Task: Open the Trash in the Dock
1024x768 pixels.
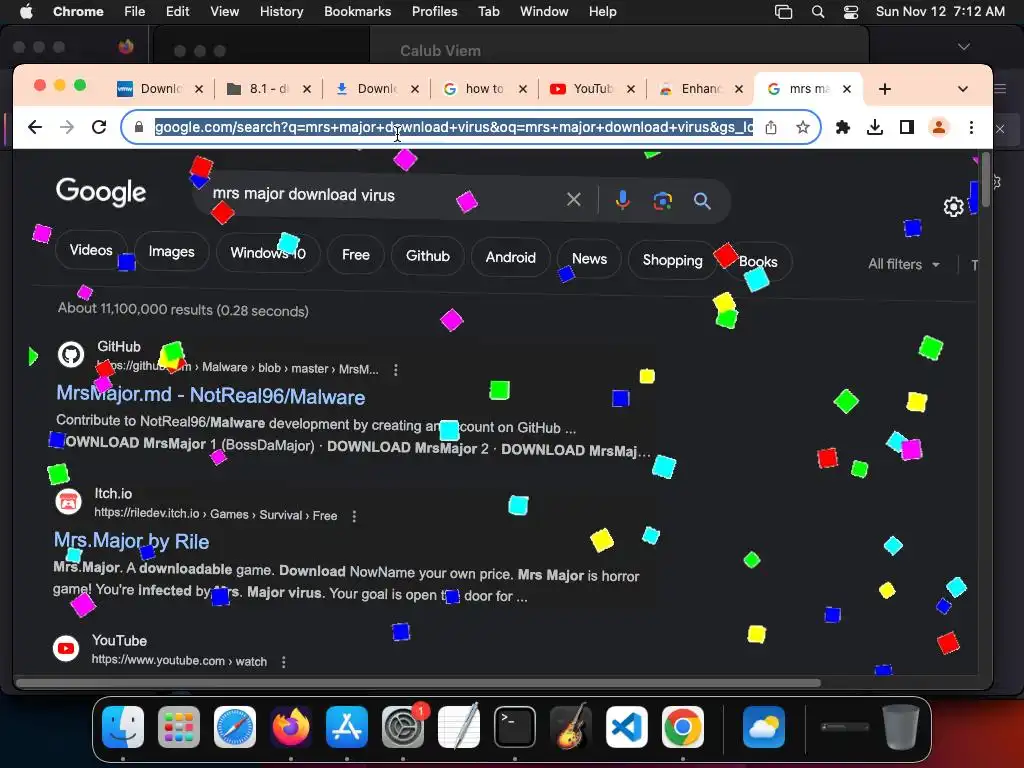Action: click(901, 727)
